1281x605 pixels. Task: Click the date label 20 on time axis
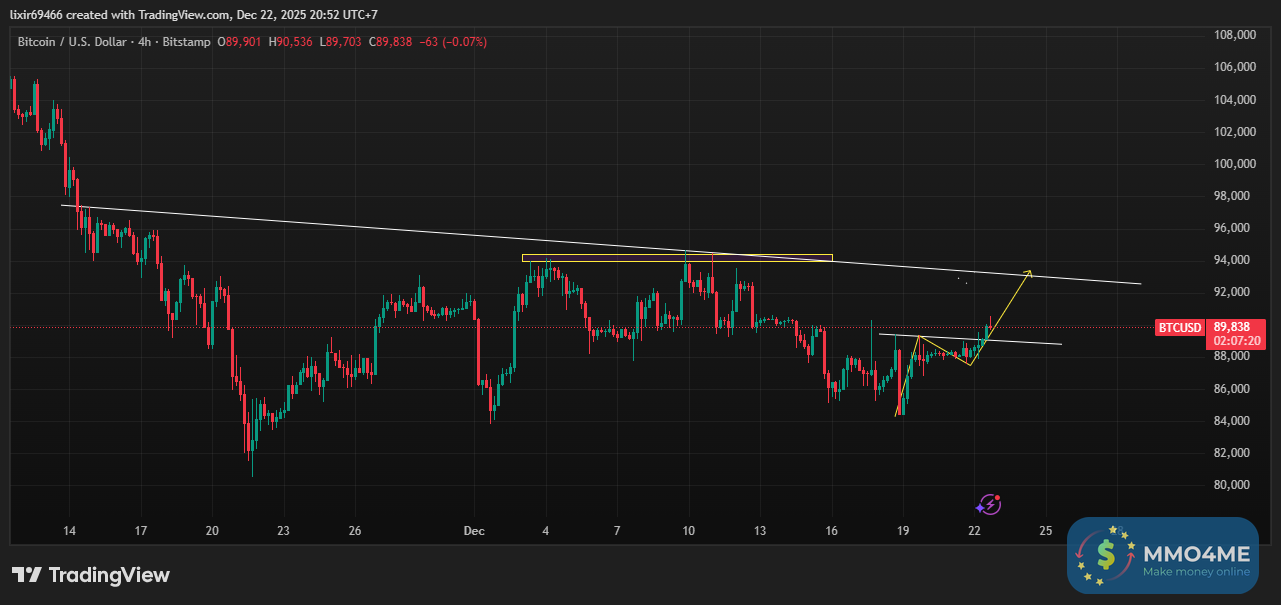click(212, 530)
